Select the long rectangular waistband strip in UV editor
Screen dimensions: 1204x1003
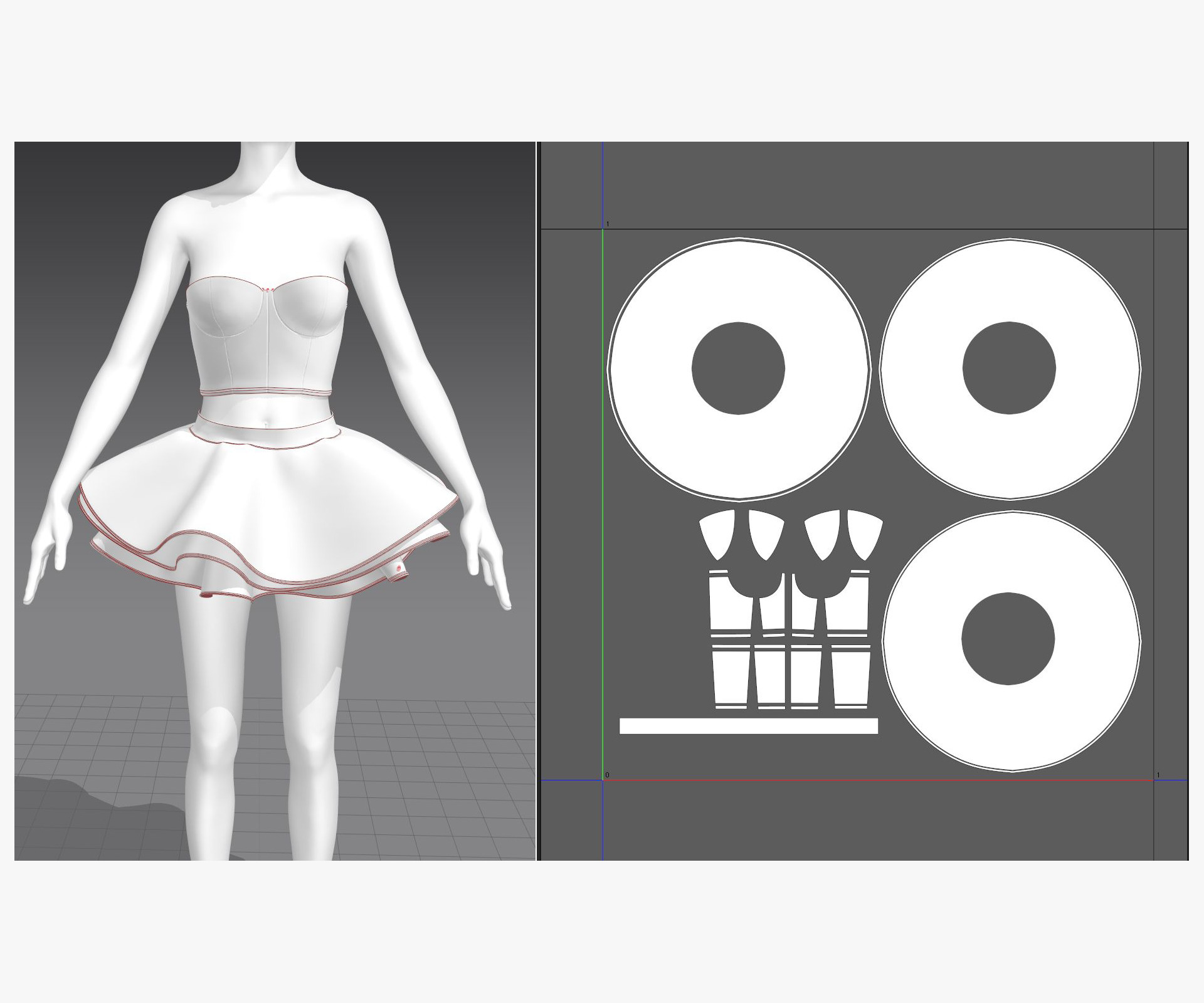(x=748, y=726)
